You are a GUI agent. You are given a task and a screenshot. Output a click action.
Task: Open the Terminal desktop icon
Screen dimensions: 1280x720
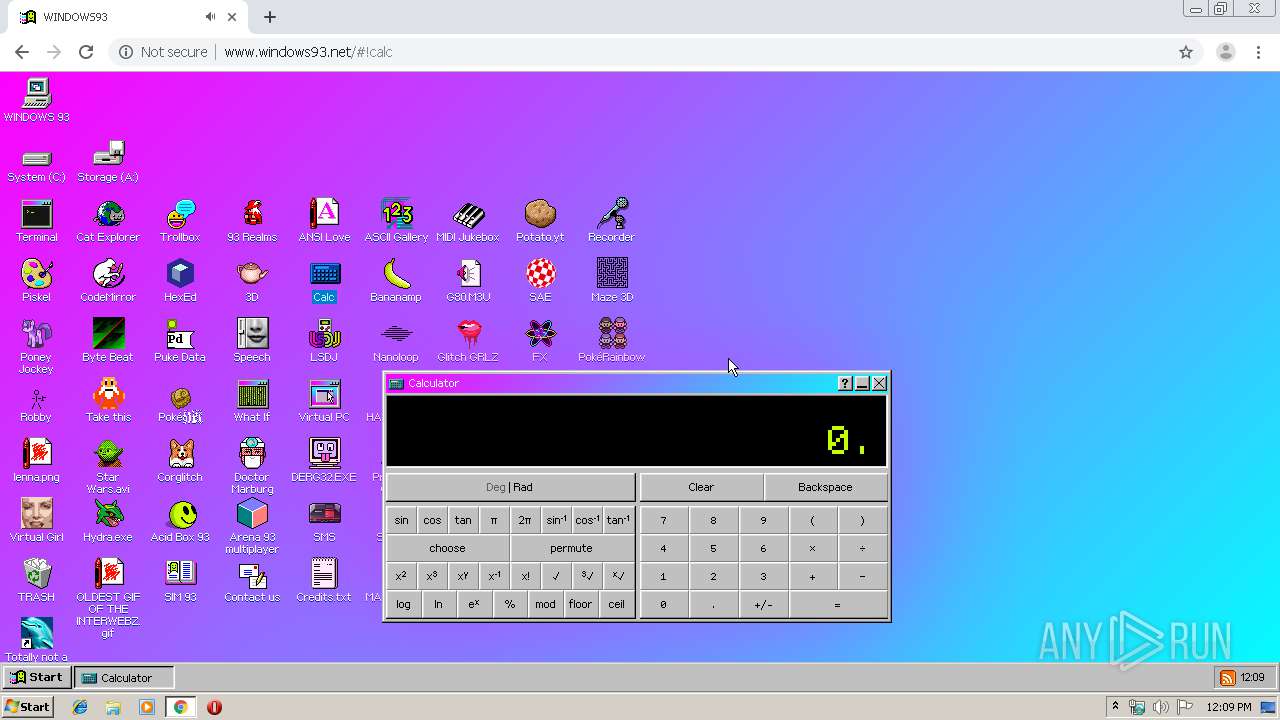point(36,221)
